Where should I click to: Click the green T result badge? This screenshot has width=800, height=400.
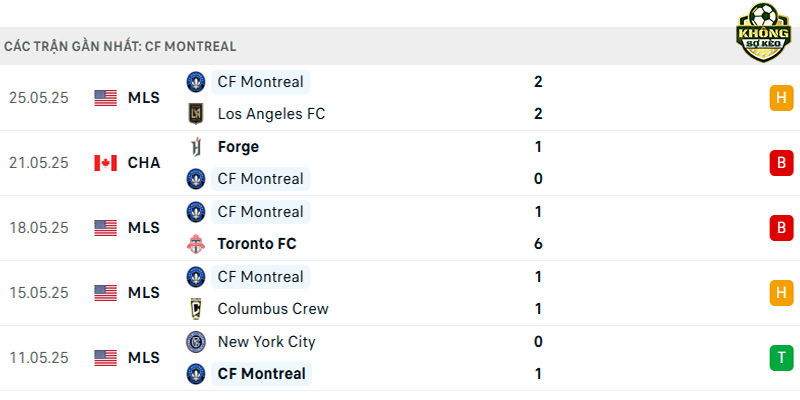(781, 358)
